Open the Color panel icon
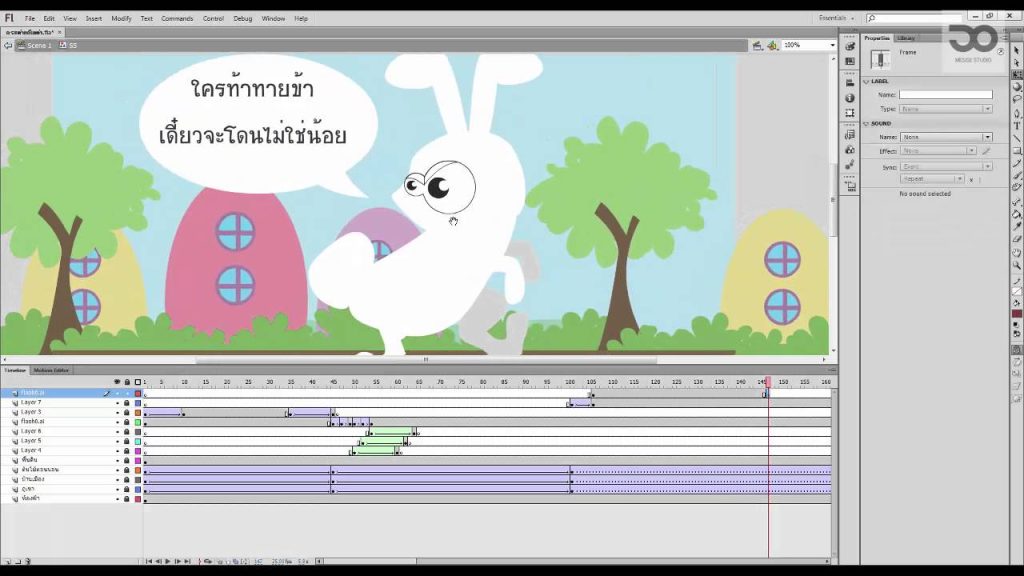The width and height of the screenshot is (1024, 576). (x=850, y=46)
